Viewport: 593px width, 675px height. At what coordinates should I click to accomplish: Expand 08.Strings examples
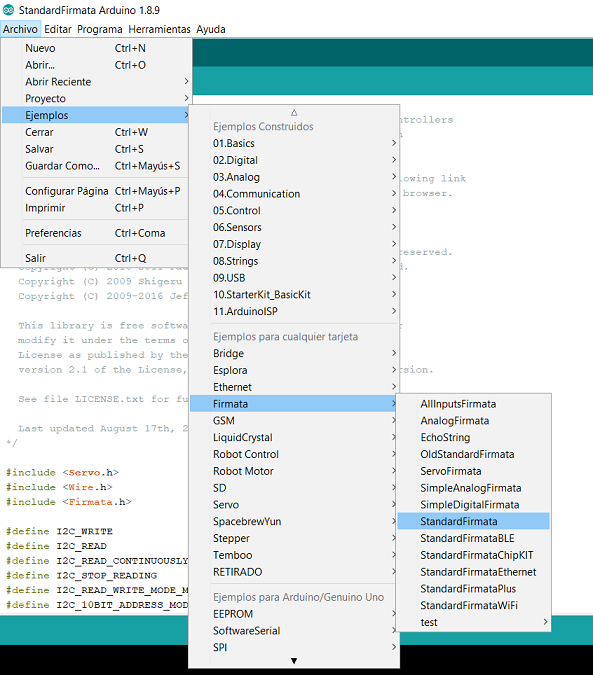click(x=294, y=261)
